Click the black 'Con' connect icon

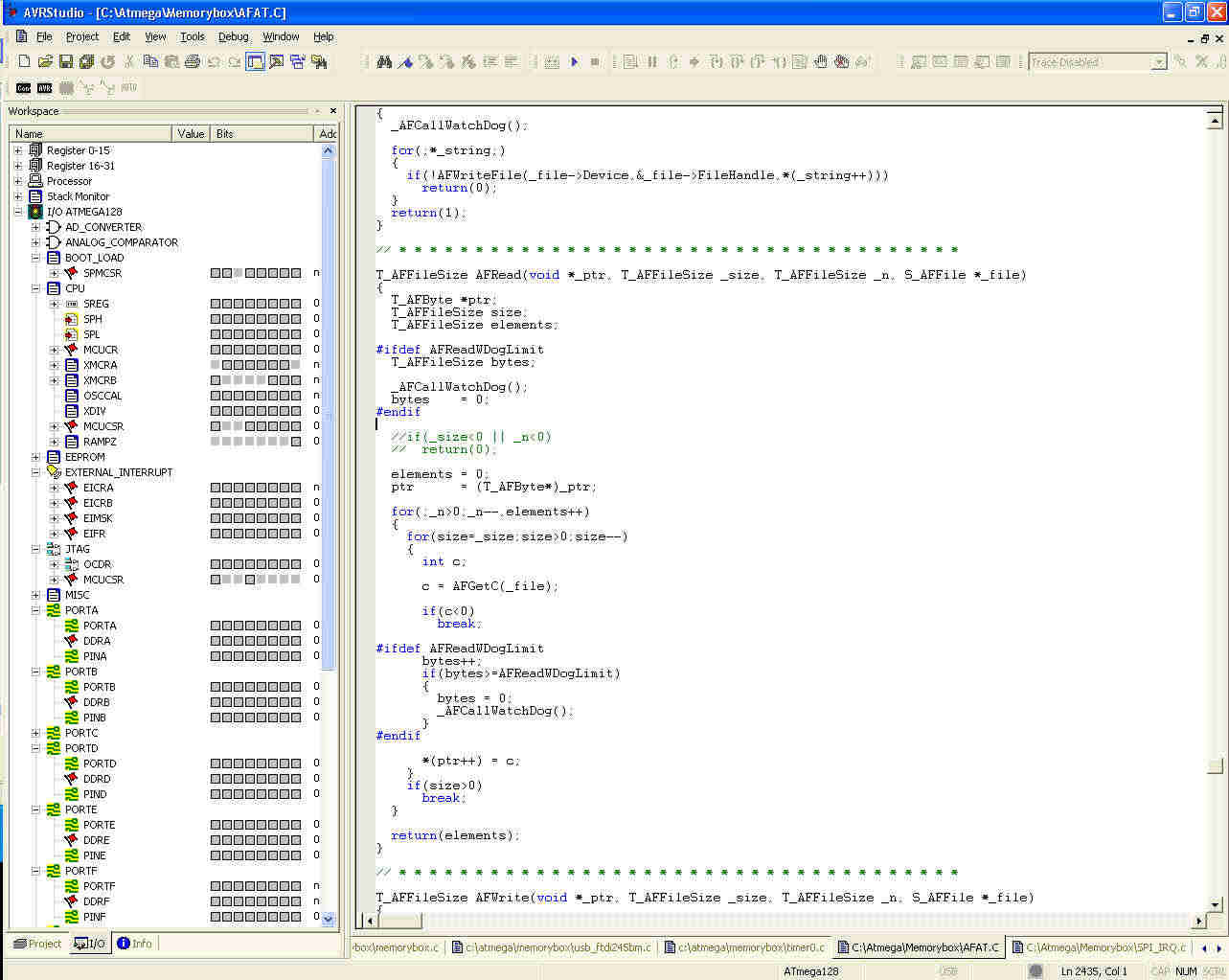pos(24,87)
